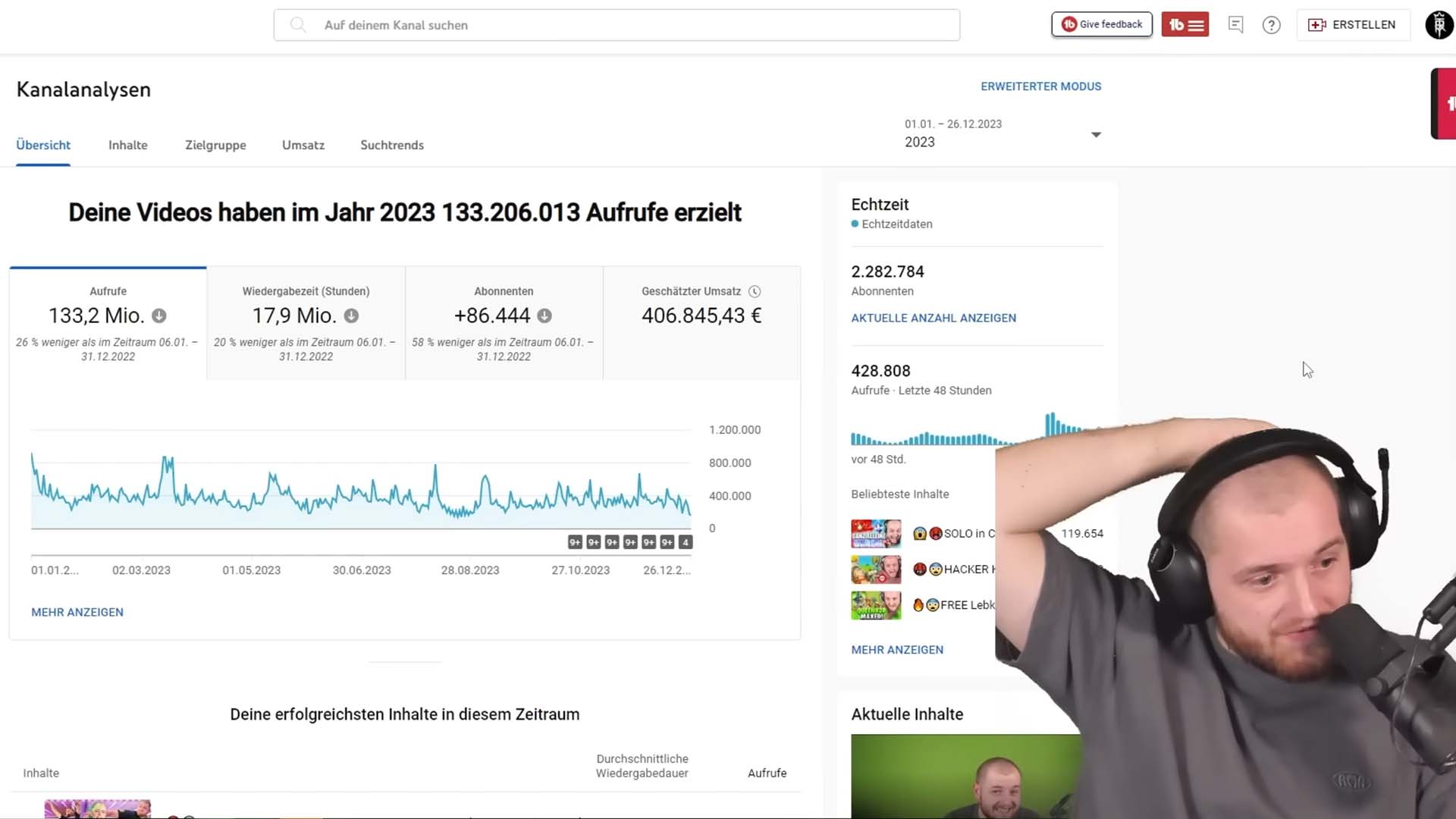
Task: Open ERWEITERTER MODUS
Action: (1040, 86)
